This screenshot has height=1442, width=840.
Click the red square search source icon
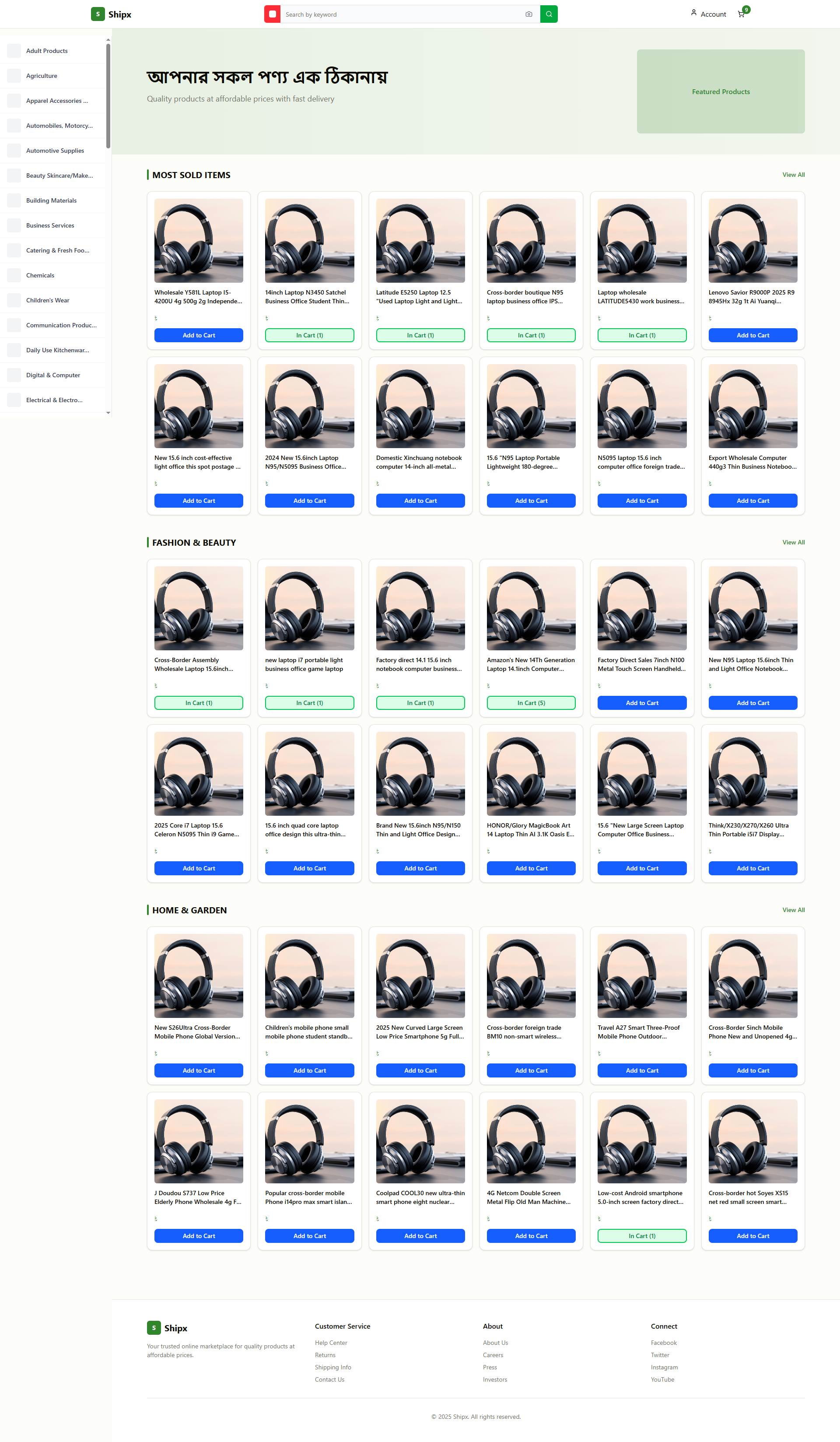pos(273,14)
